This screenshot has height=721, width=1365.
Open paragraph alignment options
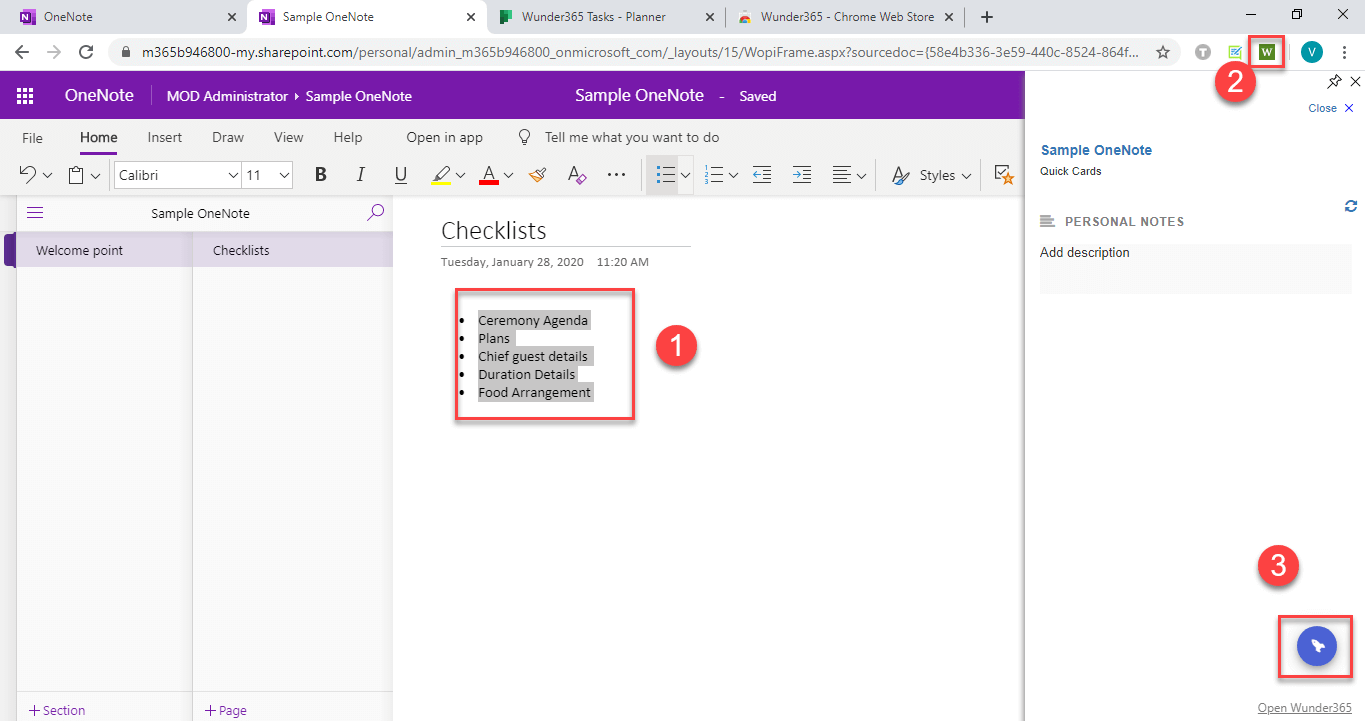(850, 175)
